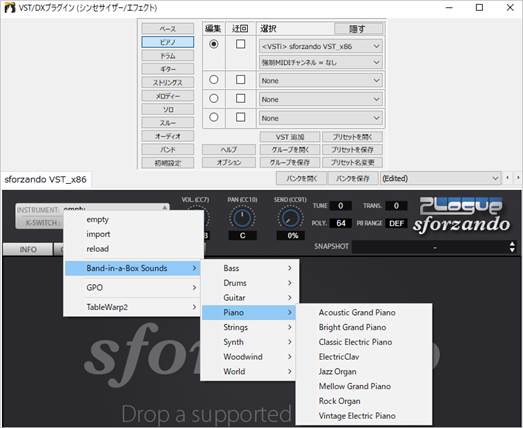
Task: Click the ピアノ (Piano) track button
Action: (167, 42)
